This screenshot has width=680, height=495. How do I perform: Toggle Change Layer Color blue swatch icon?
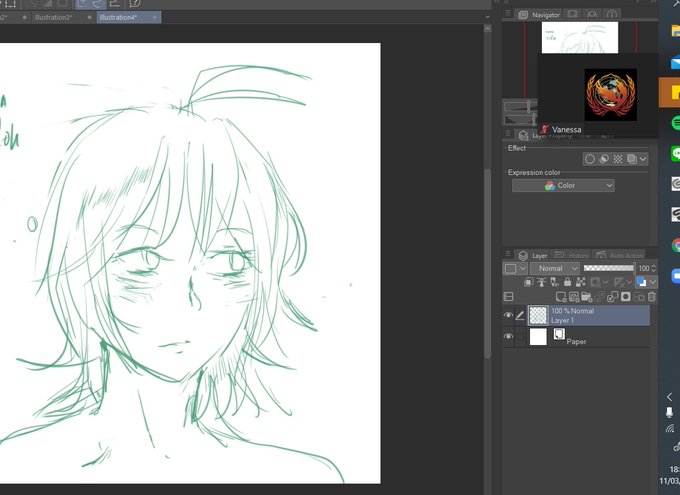coord(641,282)
